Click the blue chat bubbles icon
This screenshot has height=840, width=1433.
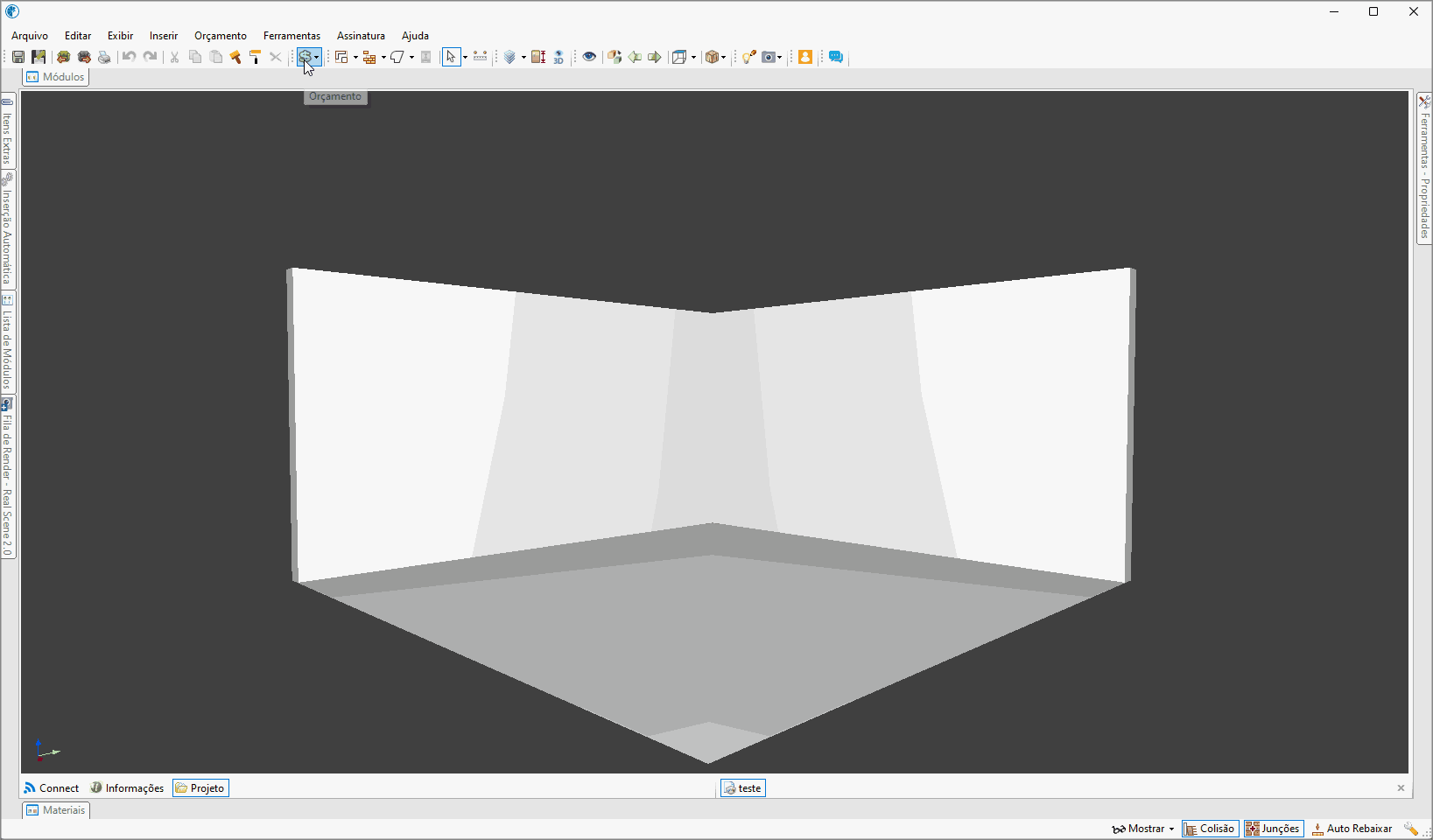click(836, 57)
